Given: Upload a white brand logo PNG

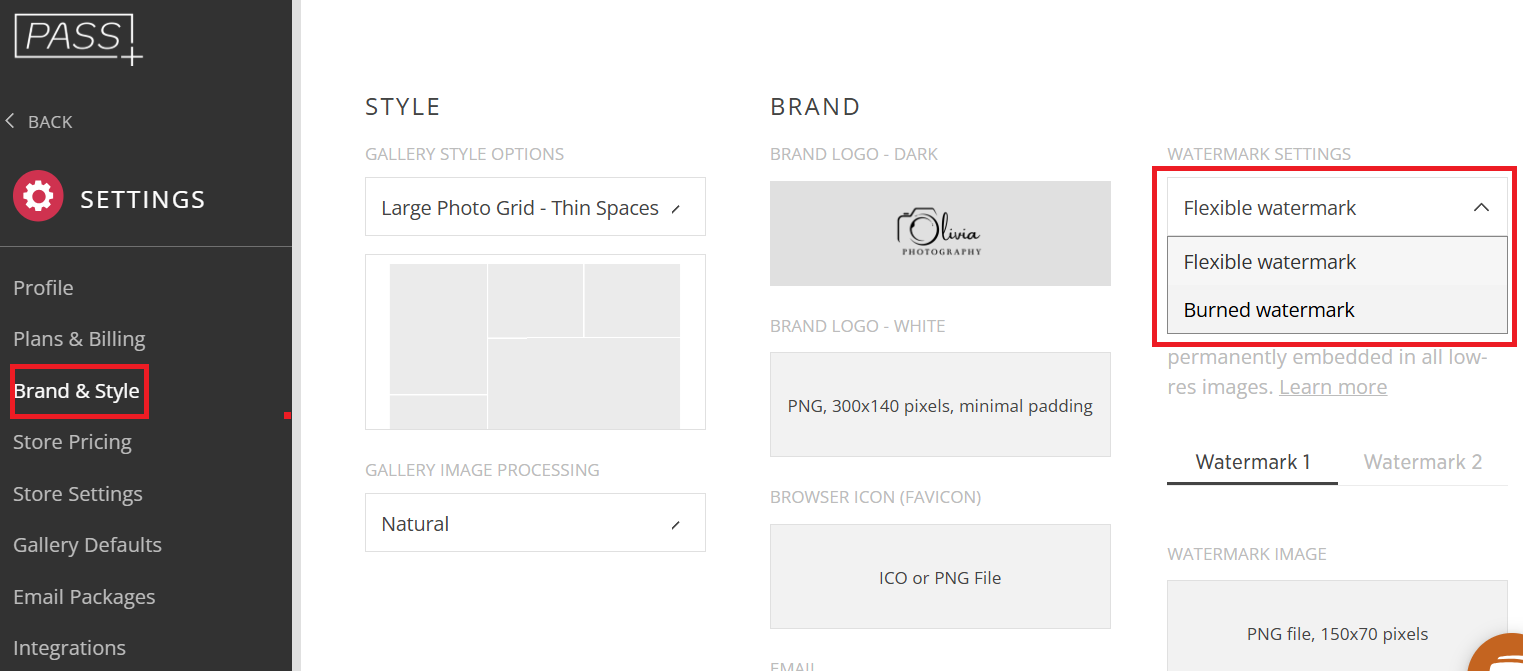Looking at the screenshot, I should click(940, 405).
